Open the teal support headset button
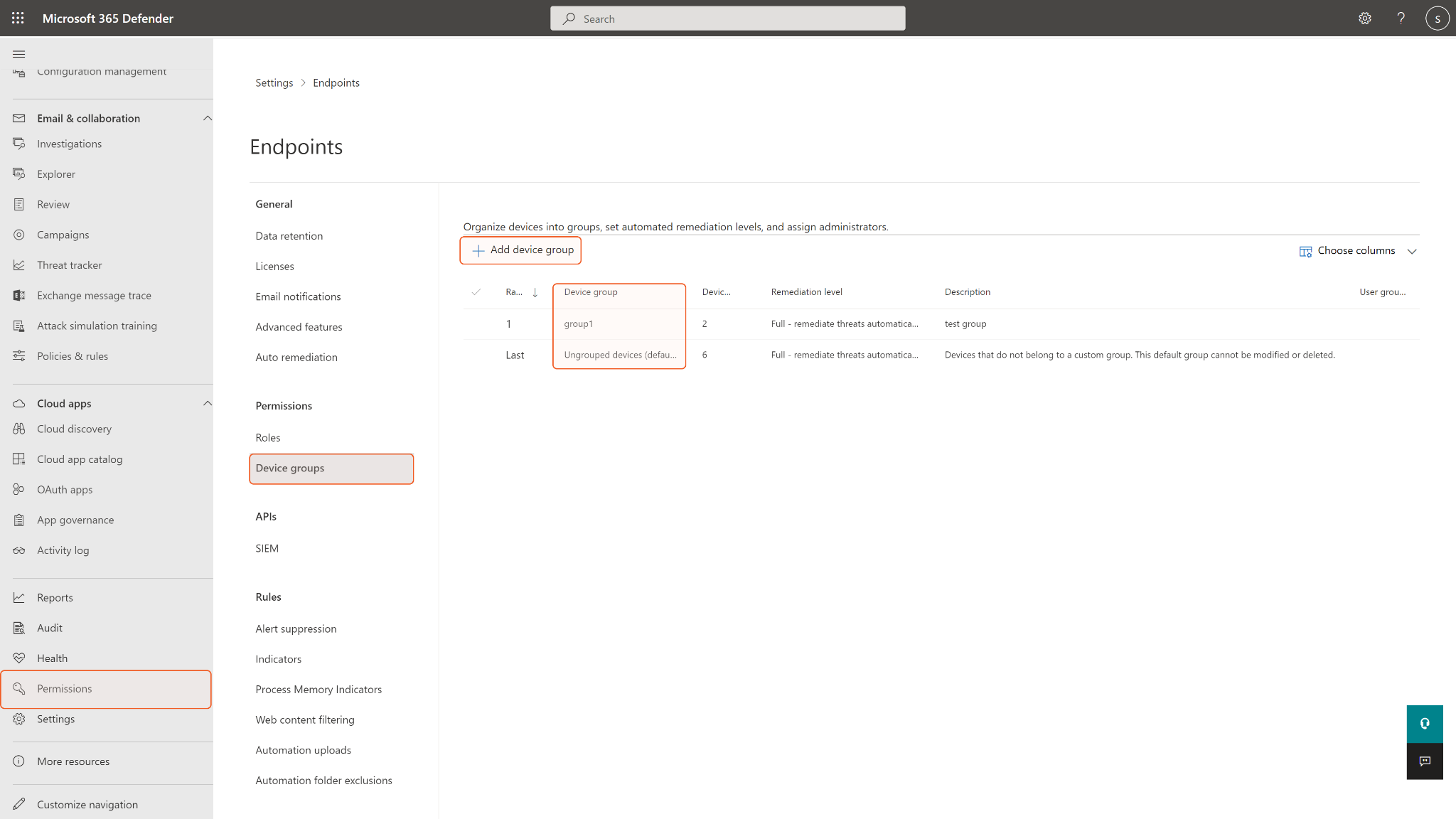Screen dimensions: 1456x819 pos(1424,724)
